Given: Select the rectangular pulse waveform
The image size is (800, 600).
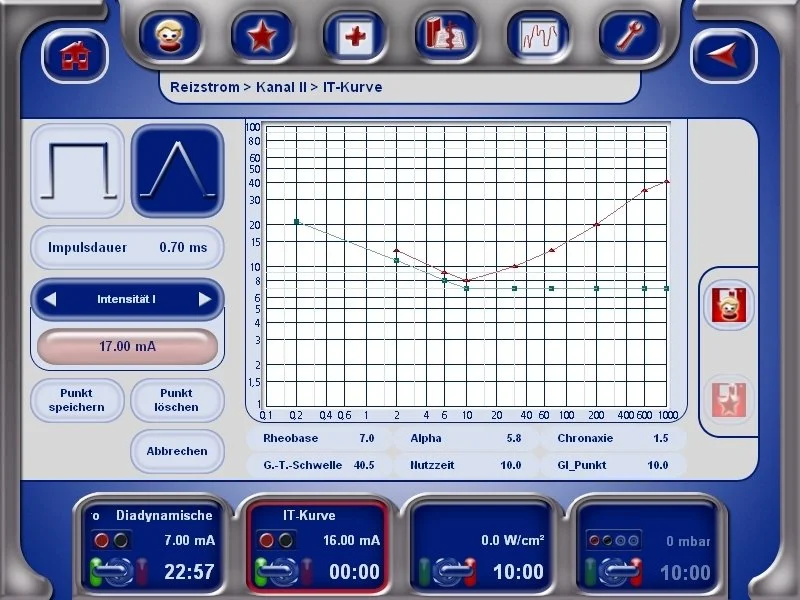Looking at the screenshot, I should click(78, 171).
